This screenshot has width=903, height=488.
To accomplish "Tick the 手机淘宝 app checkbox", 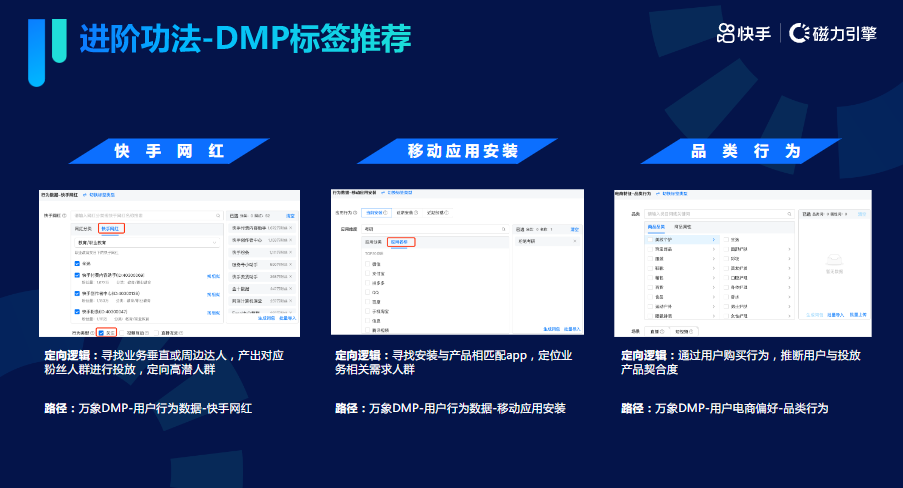I will coord(367,311).
